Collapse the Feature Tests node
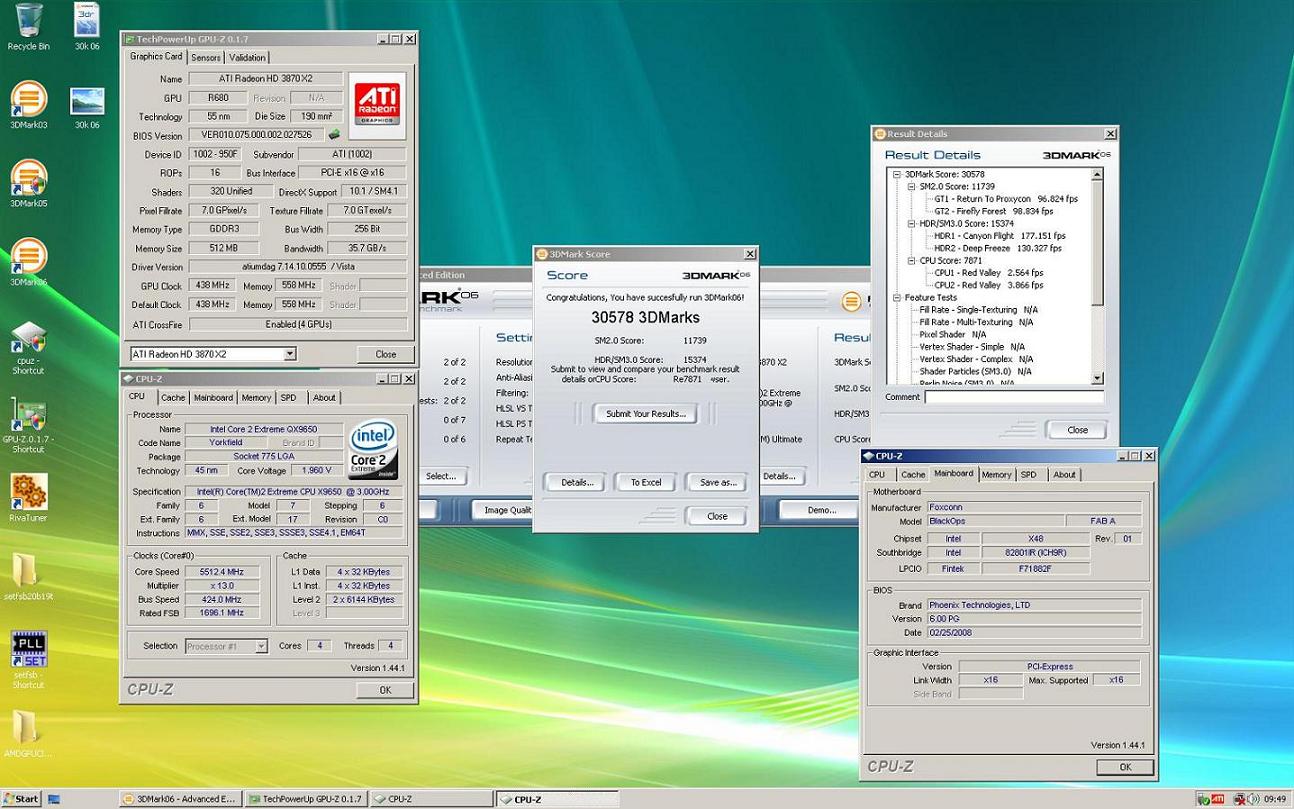Screen dimensions: 1294x809 coord(897,297)
